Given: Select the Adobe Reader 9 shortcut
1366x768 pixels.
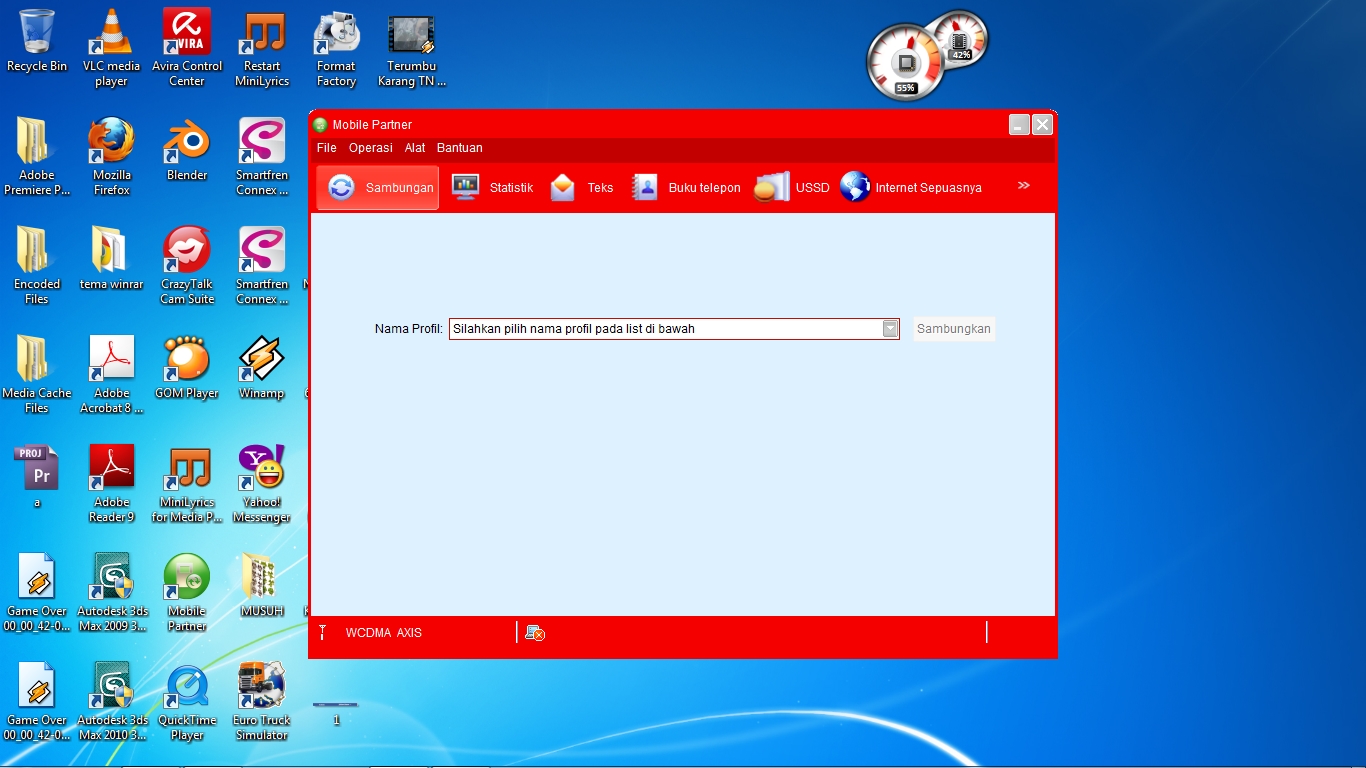Looking at the screenshot, I should 111,484.
